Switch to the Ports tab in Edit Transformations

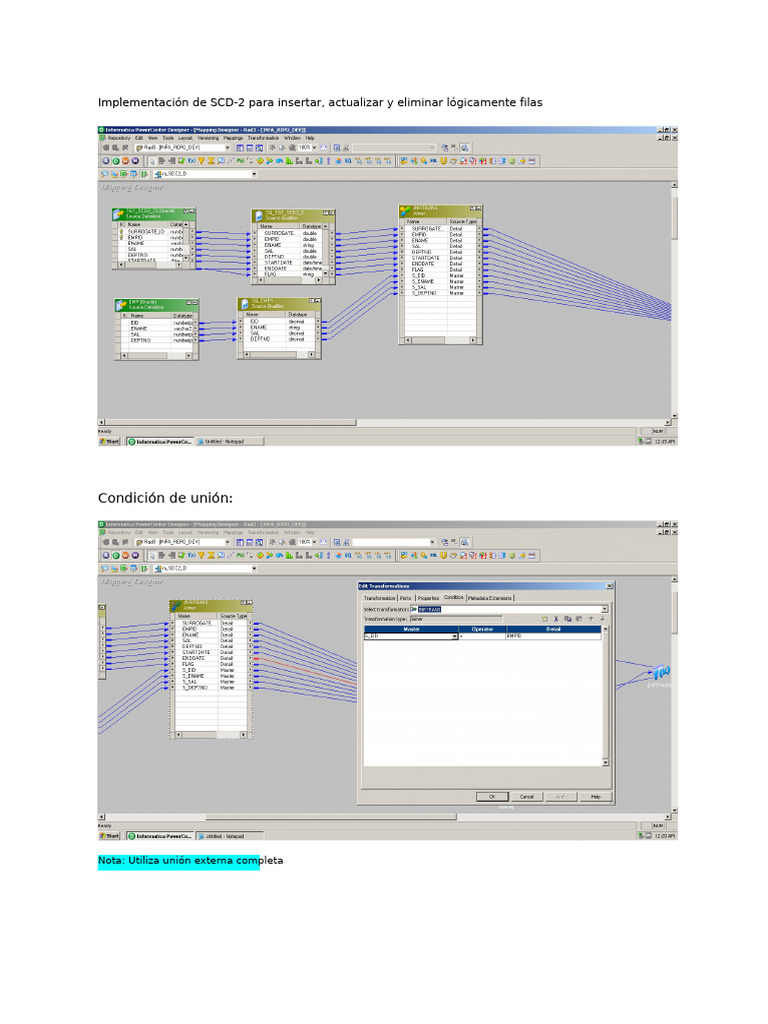(406, 598)
